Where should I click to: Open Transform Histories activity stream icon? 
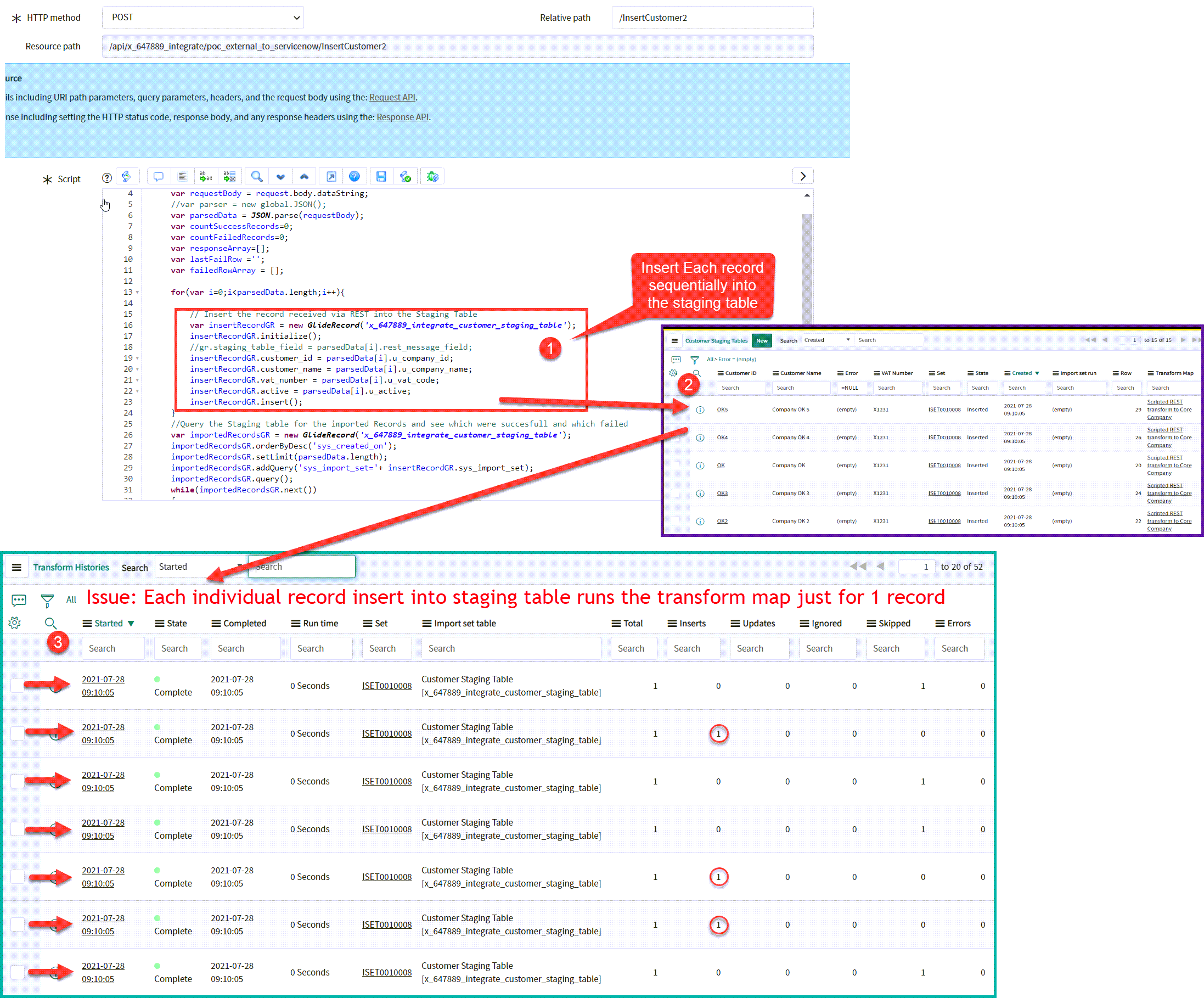(19, 601)
